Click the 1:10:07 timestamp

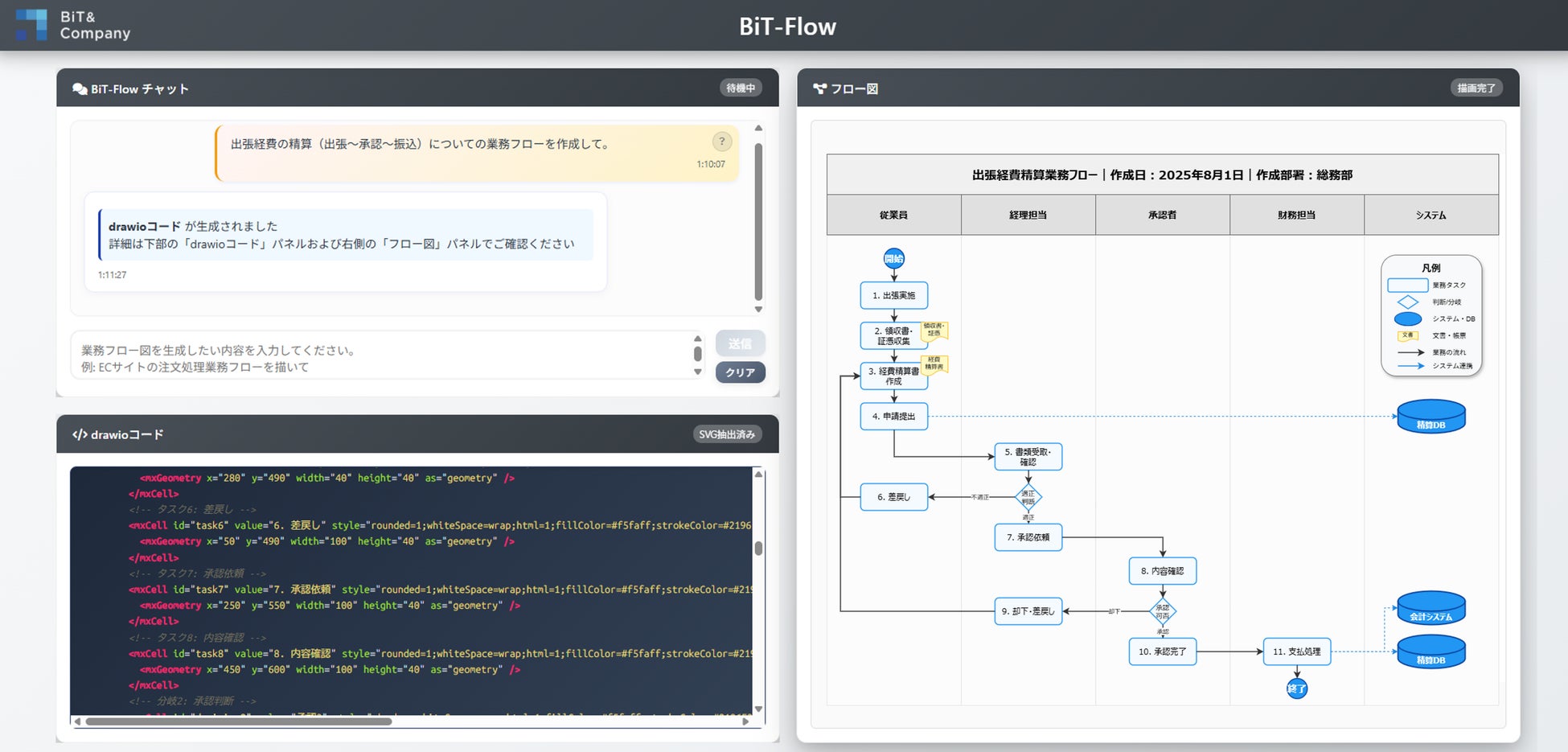(x=711, y=164)
